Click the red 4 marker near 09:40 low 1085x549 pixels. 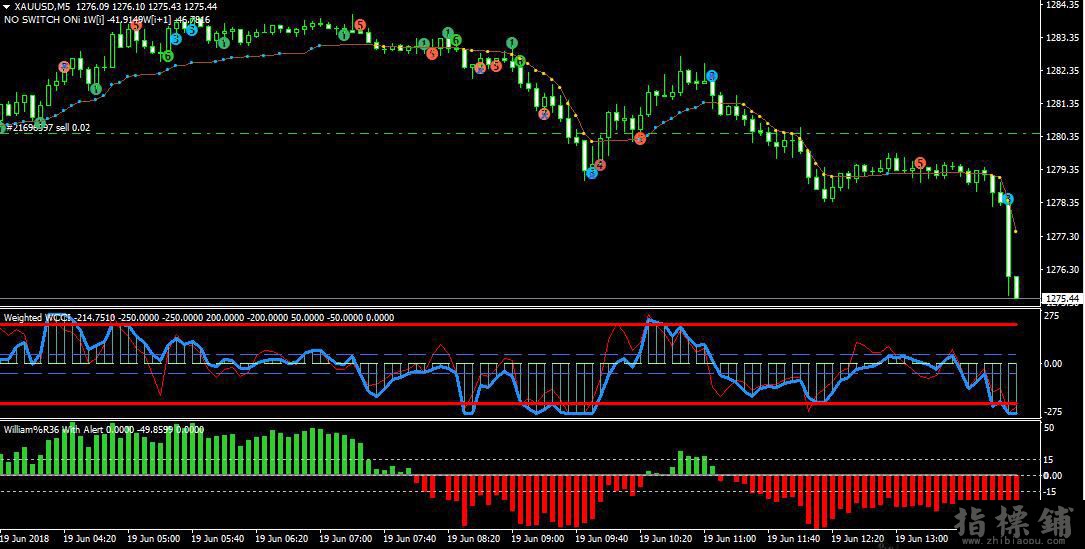point(600,165)
